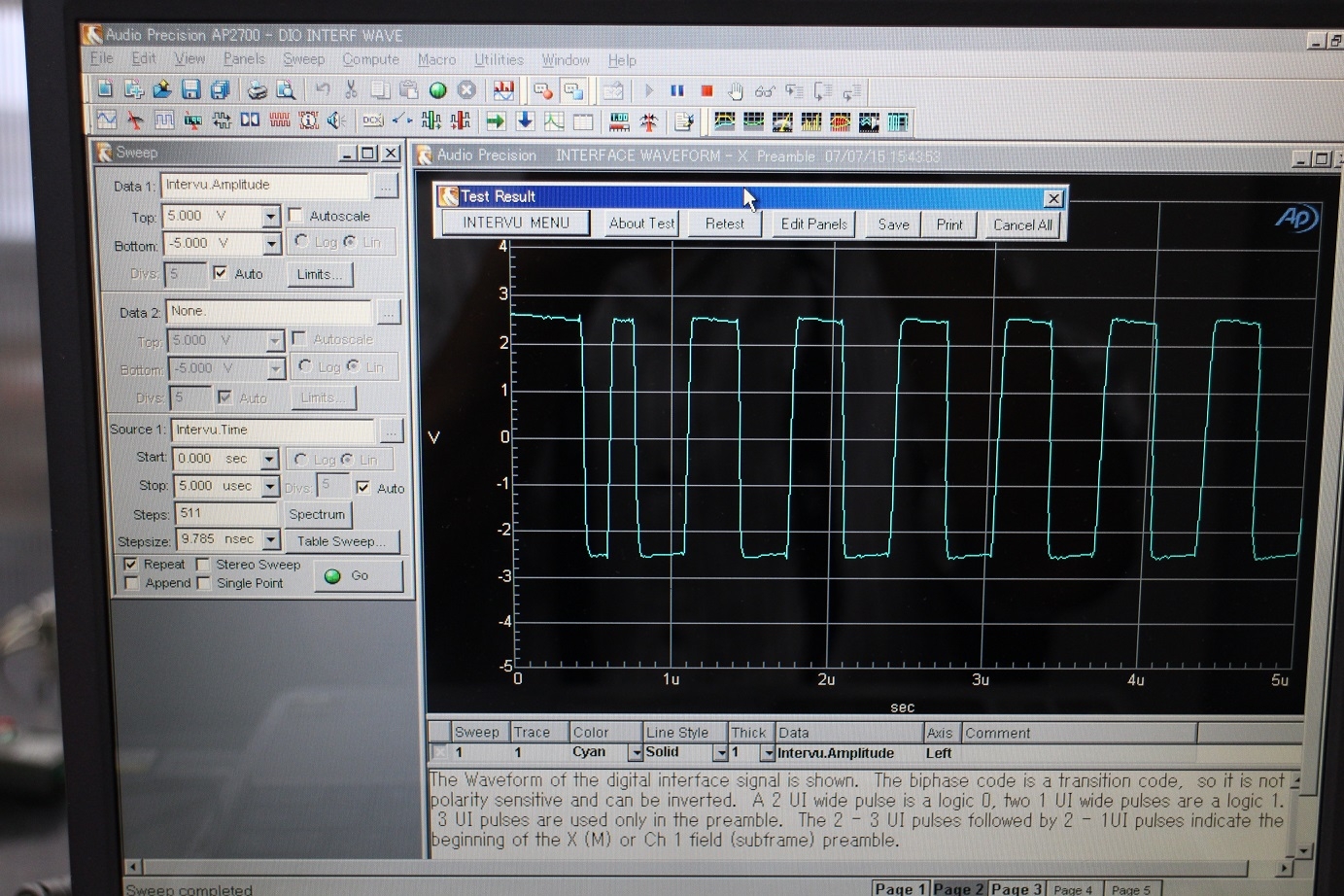
Task: Open the Compute menu
Action: pyautogui.click(x=370, y=59)
